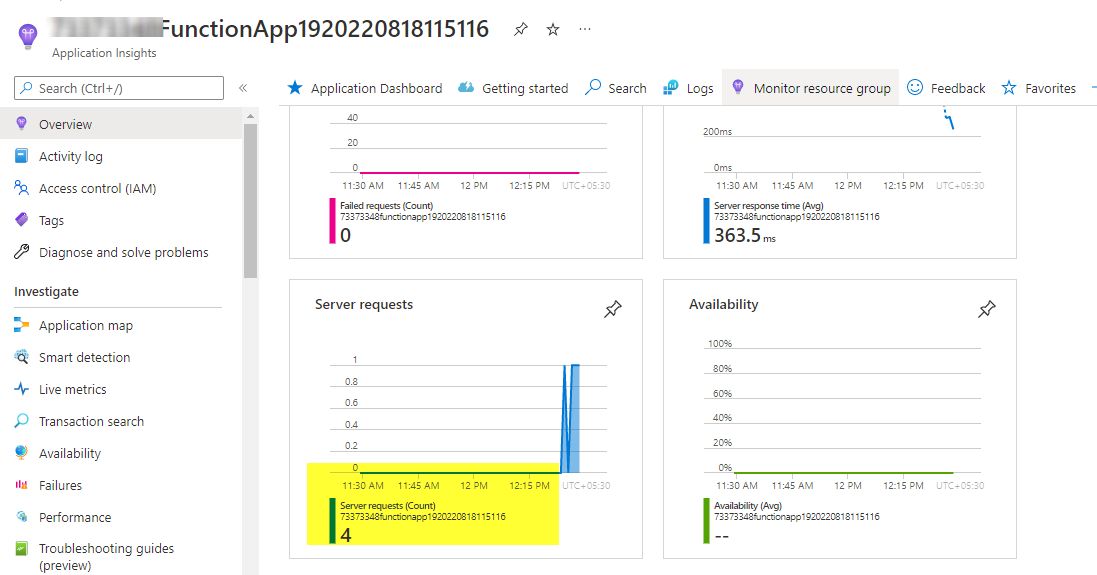Click the Live metrics pulse icon

[x=22, y=389]
